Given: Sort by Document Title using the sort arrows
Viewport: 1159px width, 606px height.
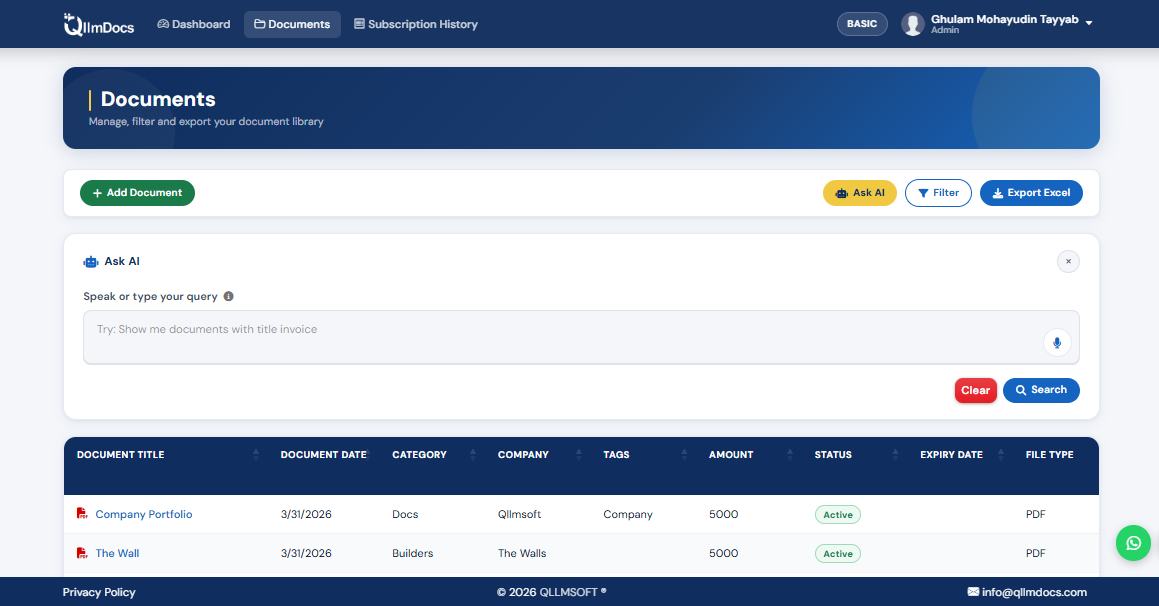Looking at the screenshot, I should click(x=256, y=454).
